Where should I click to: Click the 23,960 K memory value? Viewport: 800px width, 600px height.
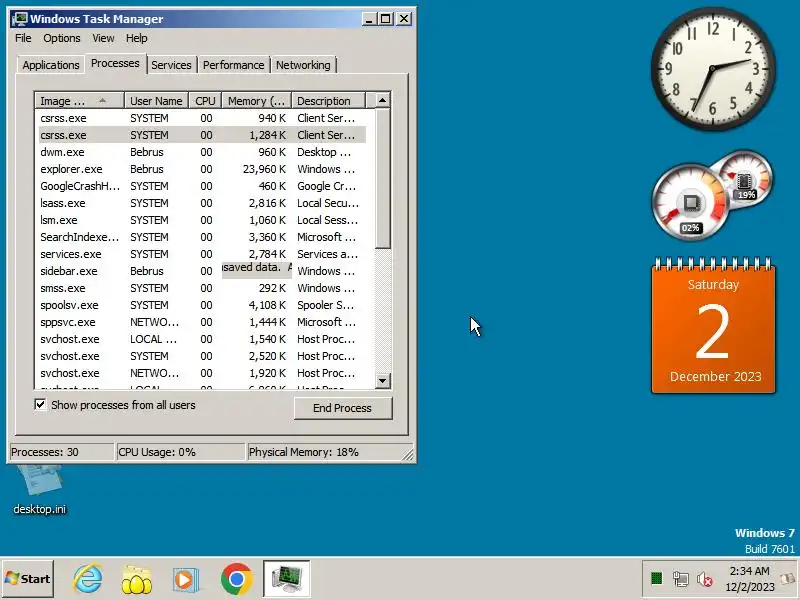(x=264, y=169)
